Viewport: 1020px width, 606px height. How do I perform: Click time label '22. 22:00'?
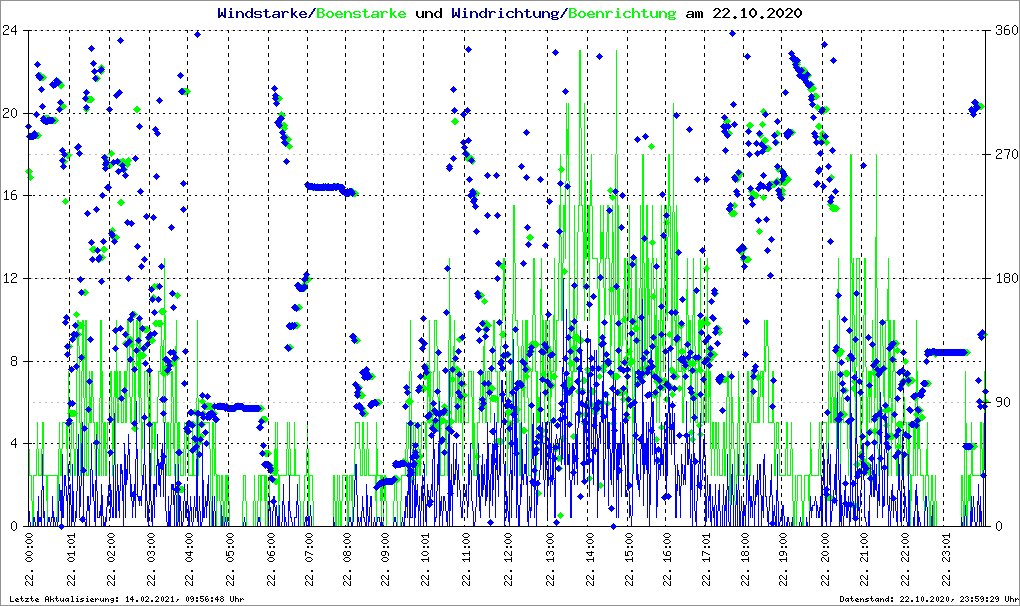904,559
